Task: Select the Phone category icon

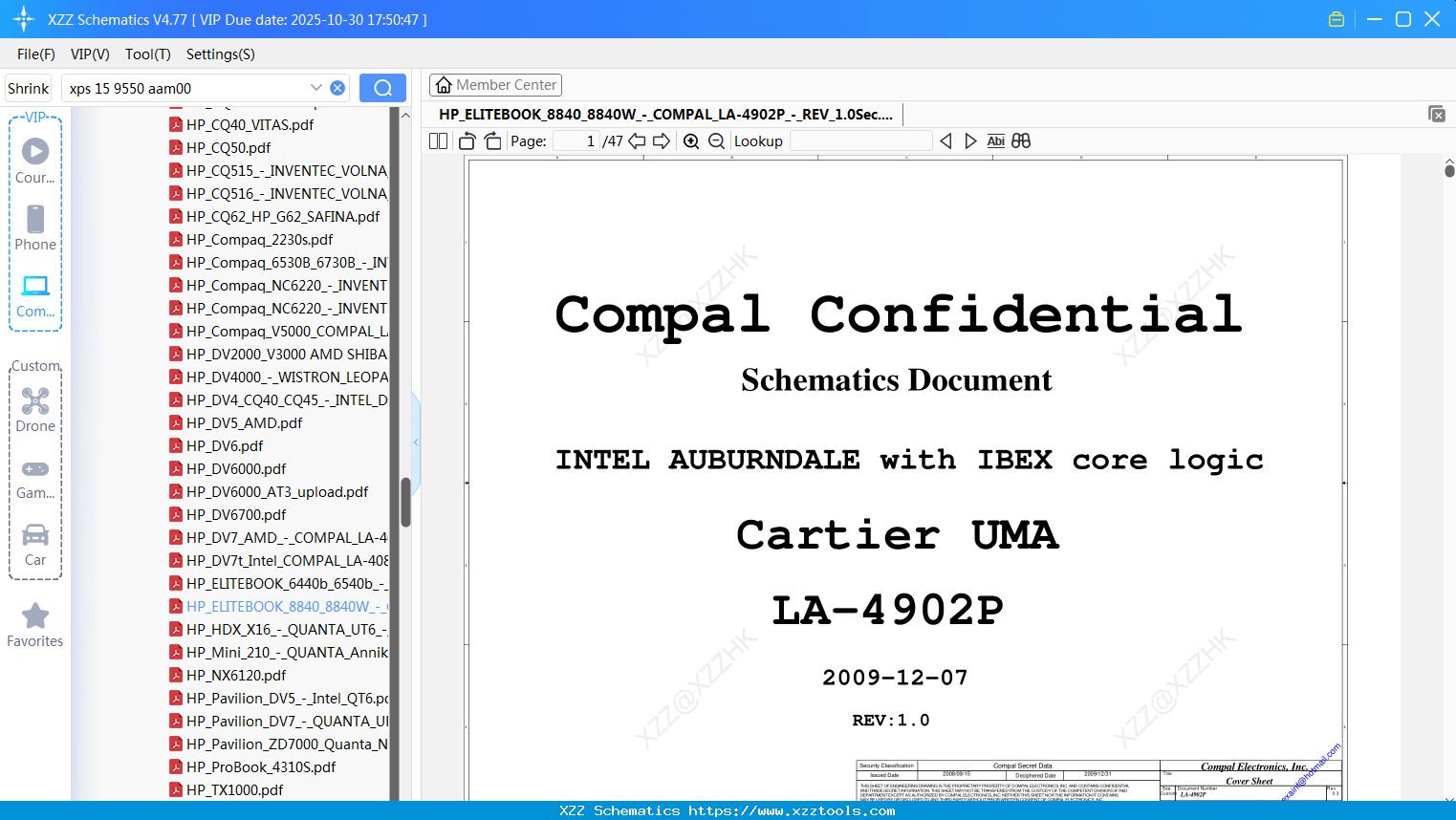Action: (35, 219)
